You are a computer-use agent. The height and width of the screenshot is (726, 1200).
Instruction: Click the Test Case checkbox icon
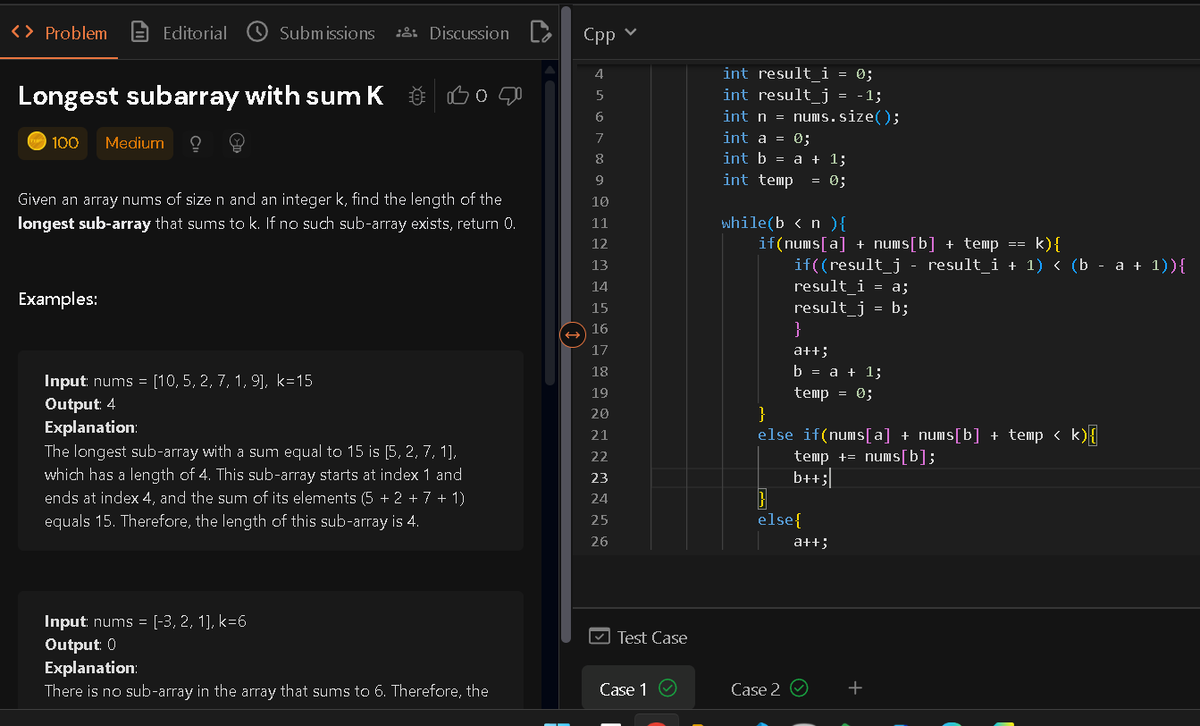[x=599, y=636]
